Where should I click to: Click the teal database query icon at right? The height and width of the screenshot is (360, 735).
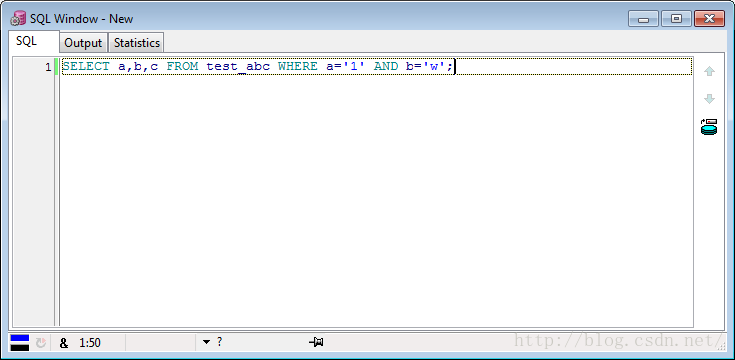(709, 127)
